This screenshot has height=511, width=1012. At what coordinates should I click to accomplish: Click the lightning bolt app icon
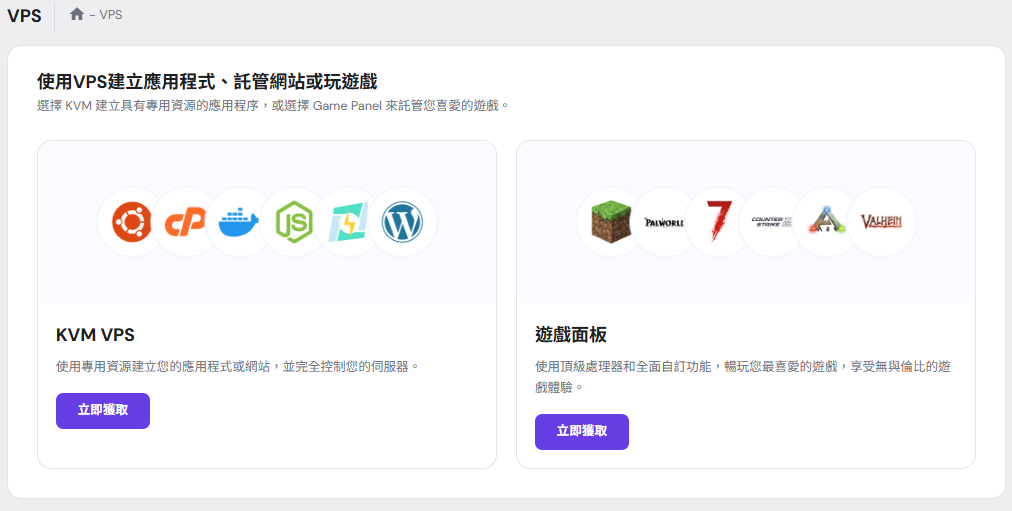(x=348, y=222)
